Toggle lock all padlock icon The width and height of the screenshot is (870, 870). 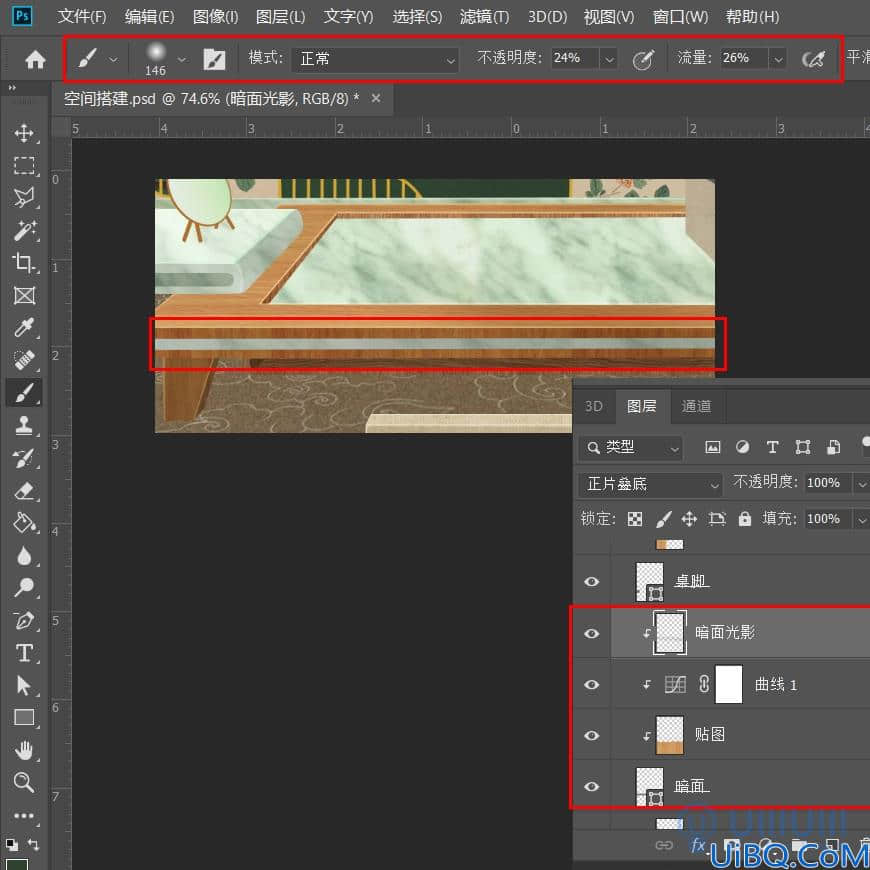(x=744, y=519)
